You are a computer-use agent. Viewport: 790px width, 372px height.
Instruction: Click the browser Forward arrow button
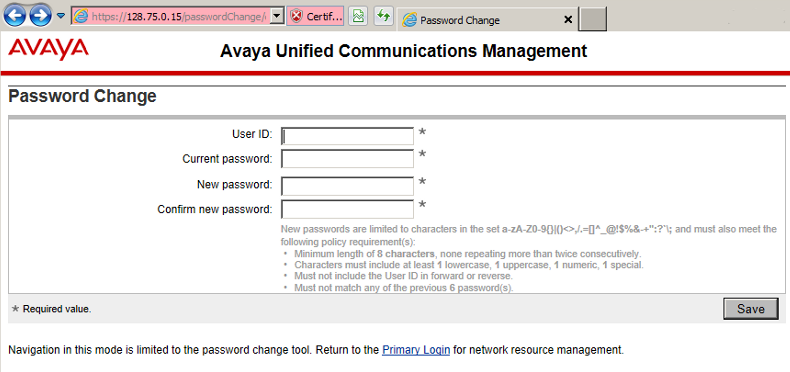point(40,16)
